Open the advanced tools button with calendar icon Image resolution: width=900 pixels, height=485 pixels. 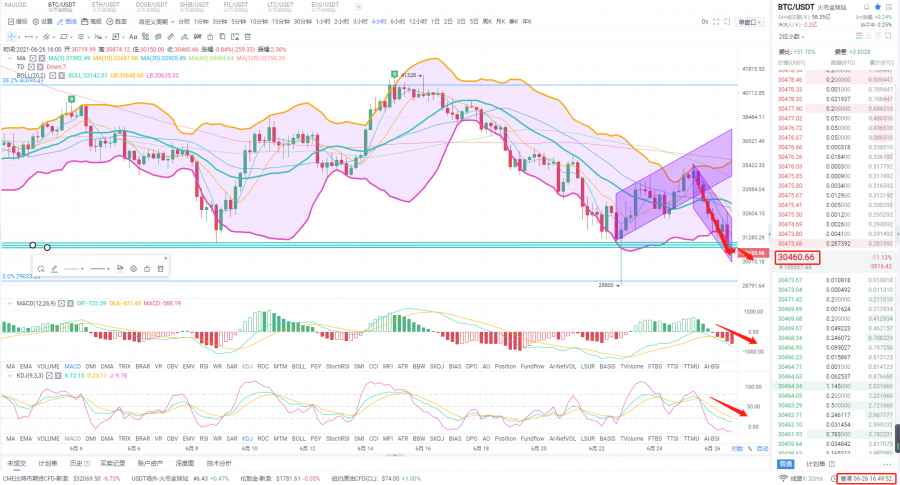tap(92, 22)
